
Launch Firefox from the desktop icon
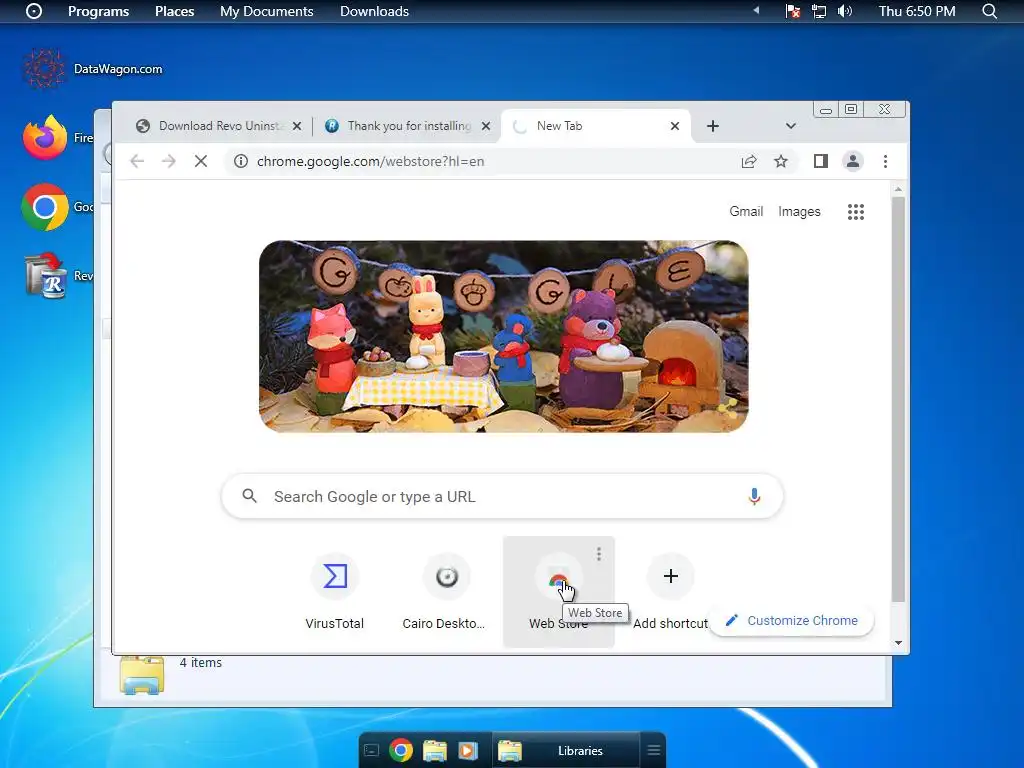click(45, 137)
